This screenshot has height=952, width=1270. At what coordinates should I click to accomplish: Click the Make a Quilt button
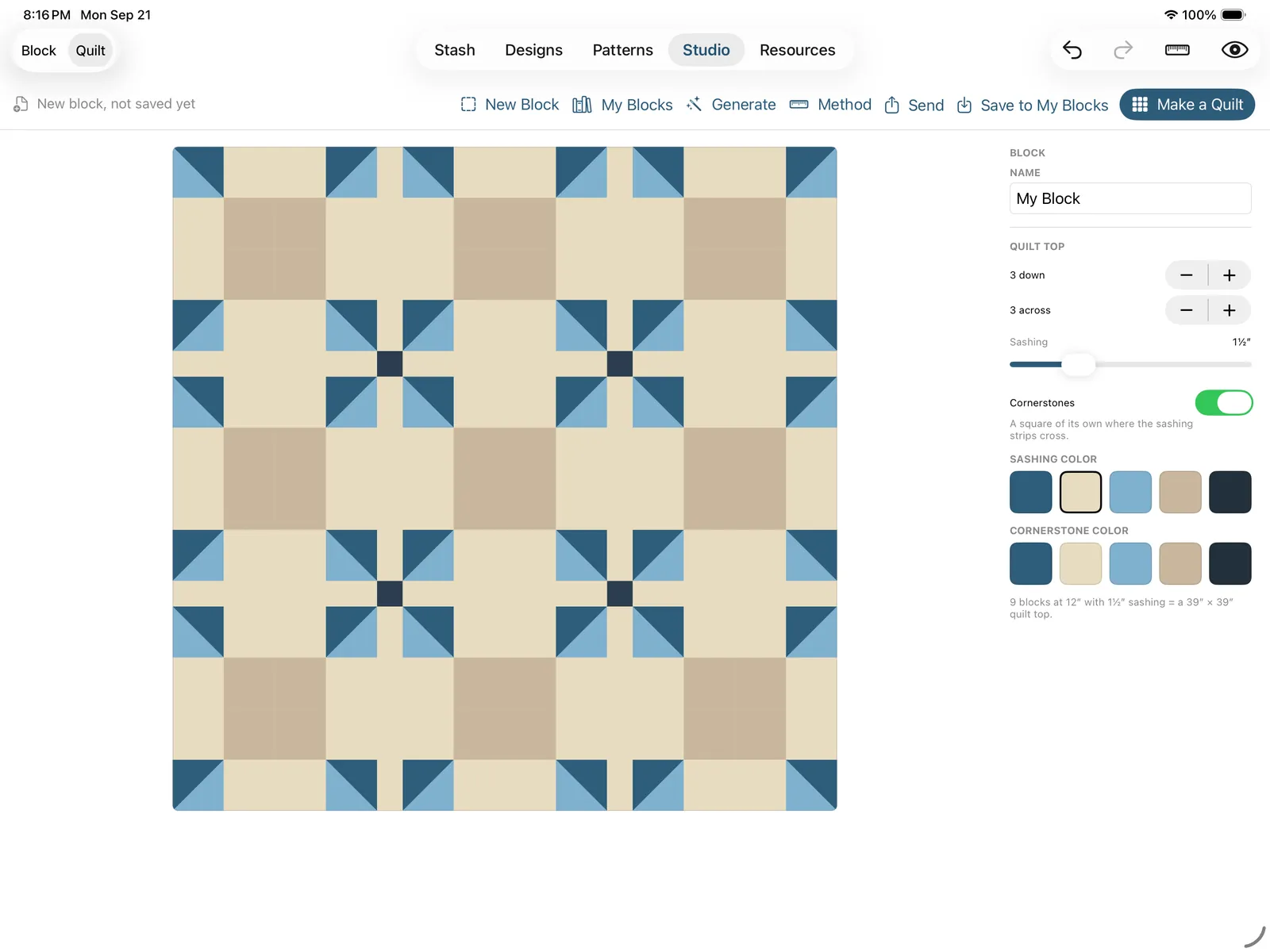pos(1187,105)
